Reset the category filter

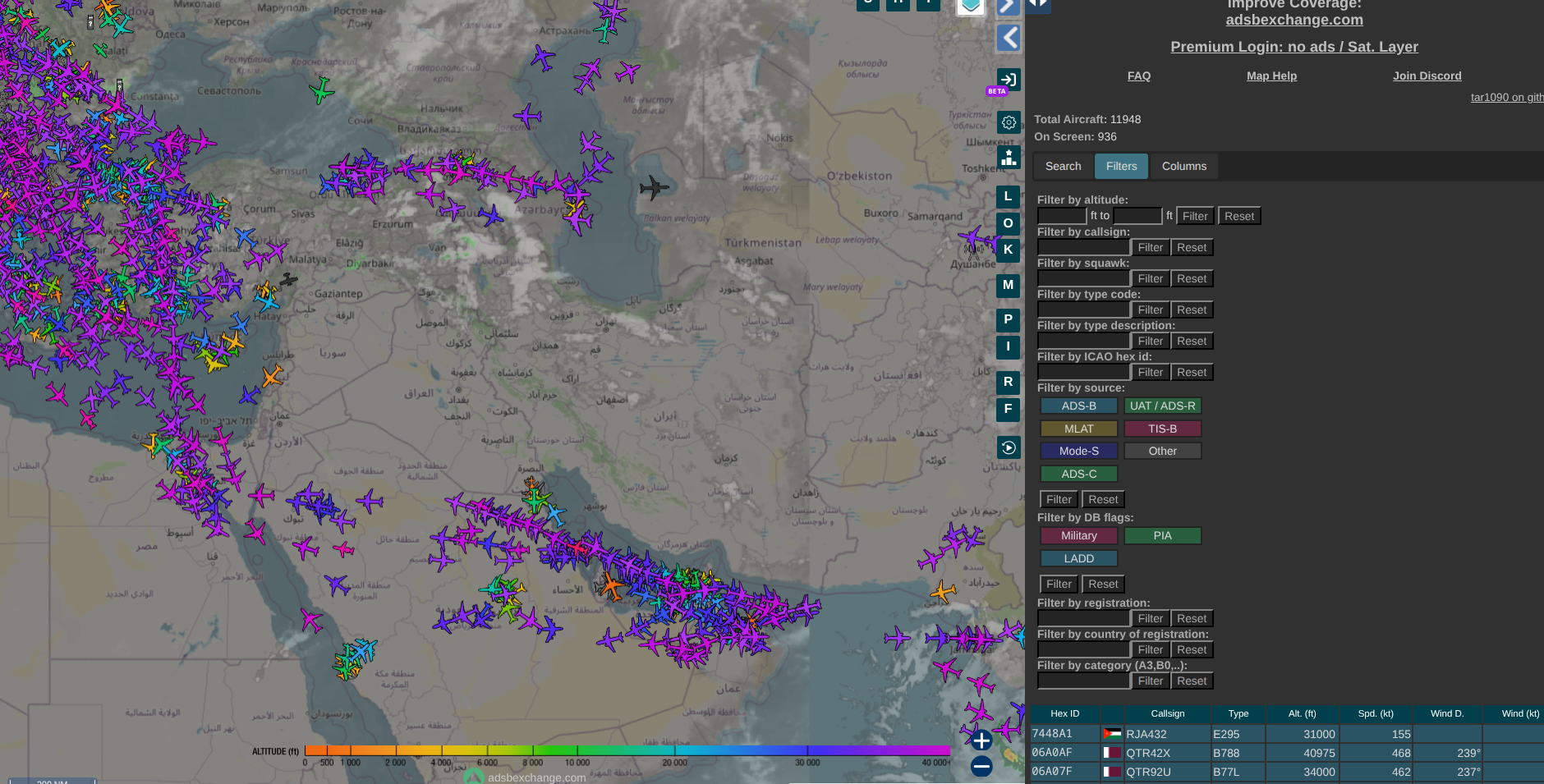tap(1192, 681)
